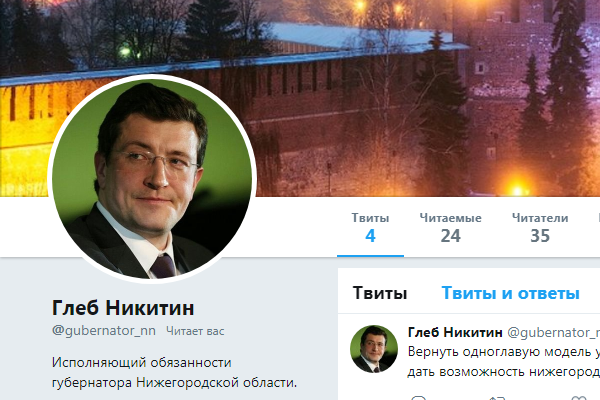Switch to Твиты и ответы tab
The image size is (600, 400).
click(510, 293)
